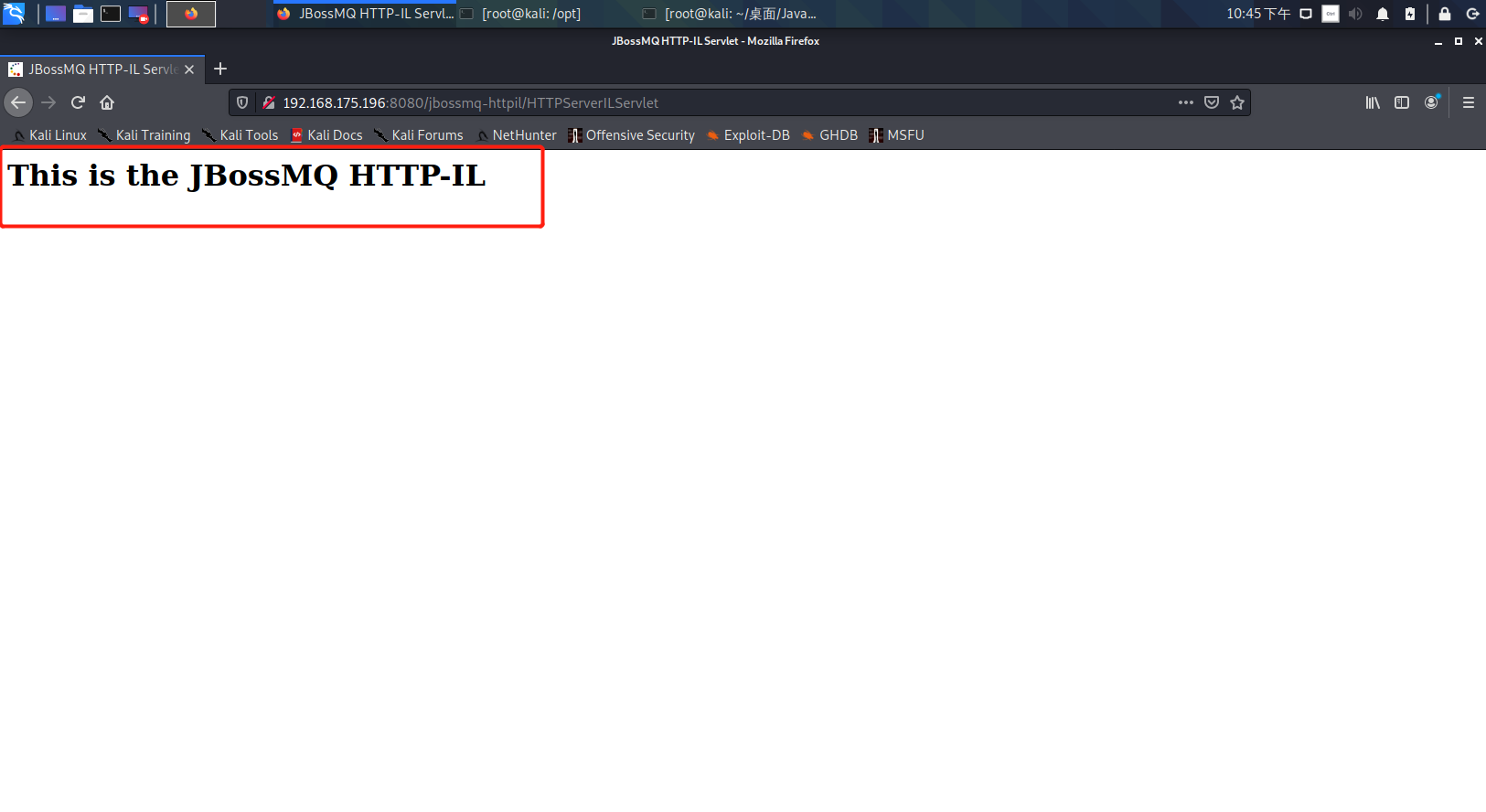This screenshot has width=1486, height=812.
Task: Open the MSFU bookmark
Action: click(x=897, y=135)
